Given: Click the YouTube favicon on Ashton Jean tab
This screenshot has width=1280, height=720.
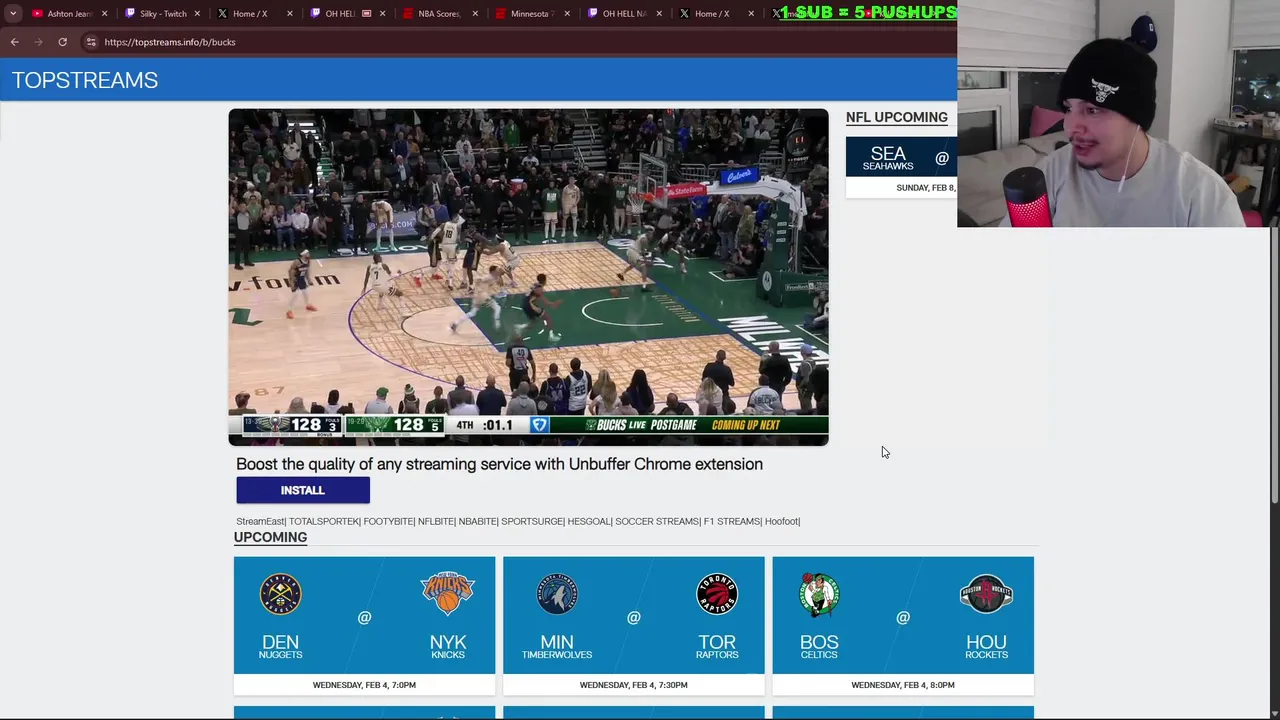Looking at the screenshot, I should click(37, 14).
